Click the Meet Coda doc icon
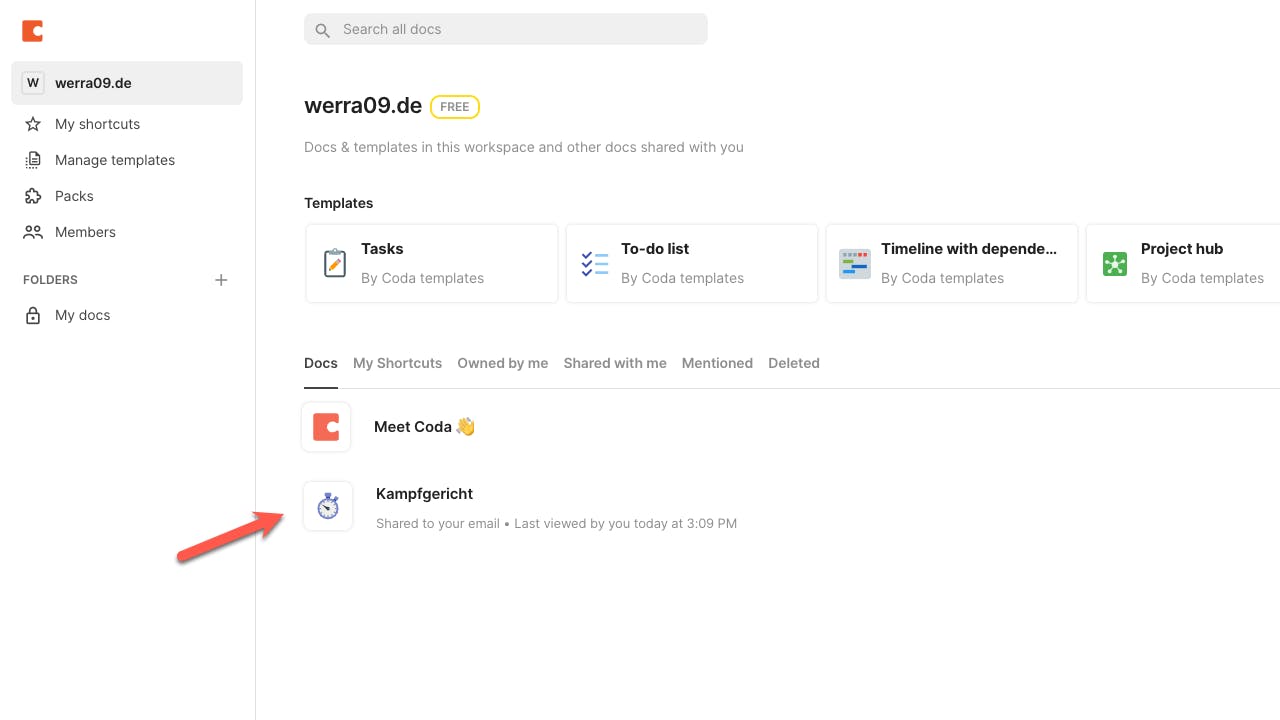 click(x=326, y=427)
